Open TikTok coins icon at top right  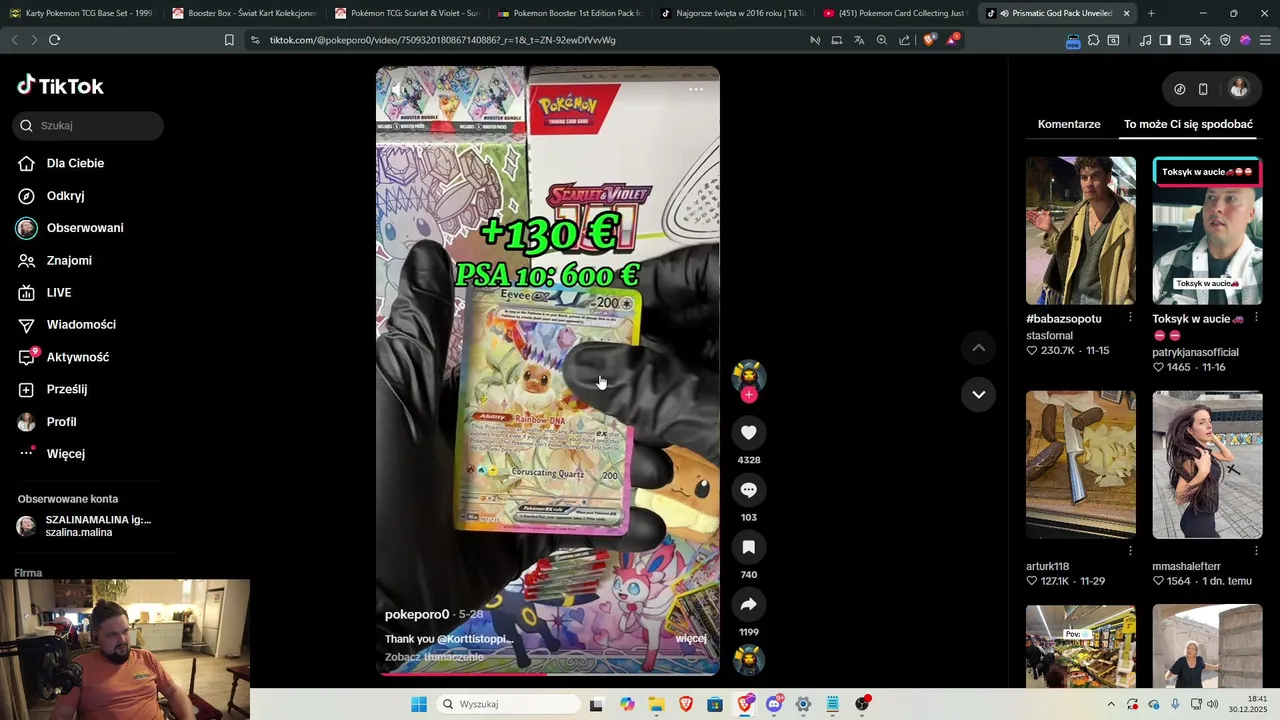click(1179, 89)
